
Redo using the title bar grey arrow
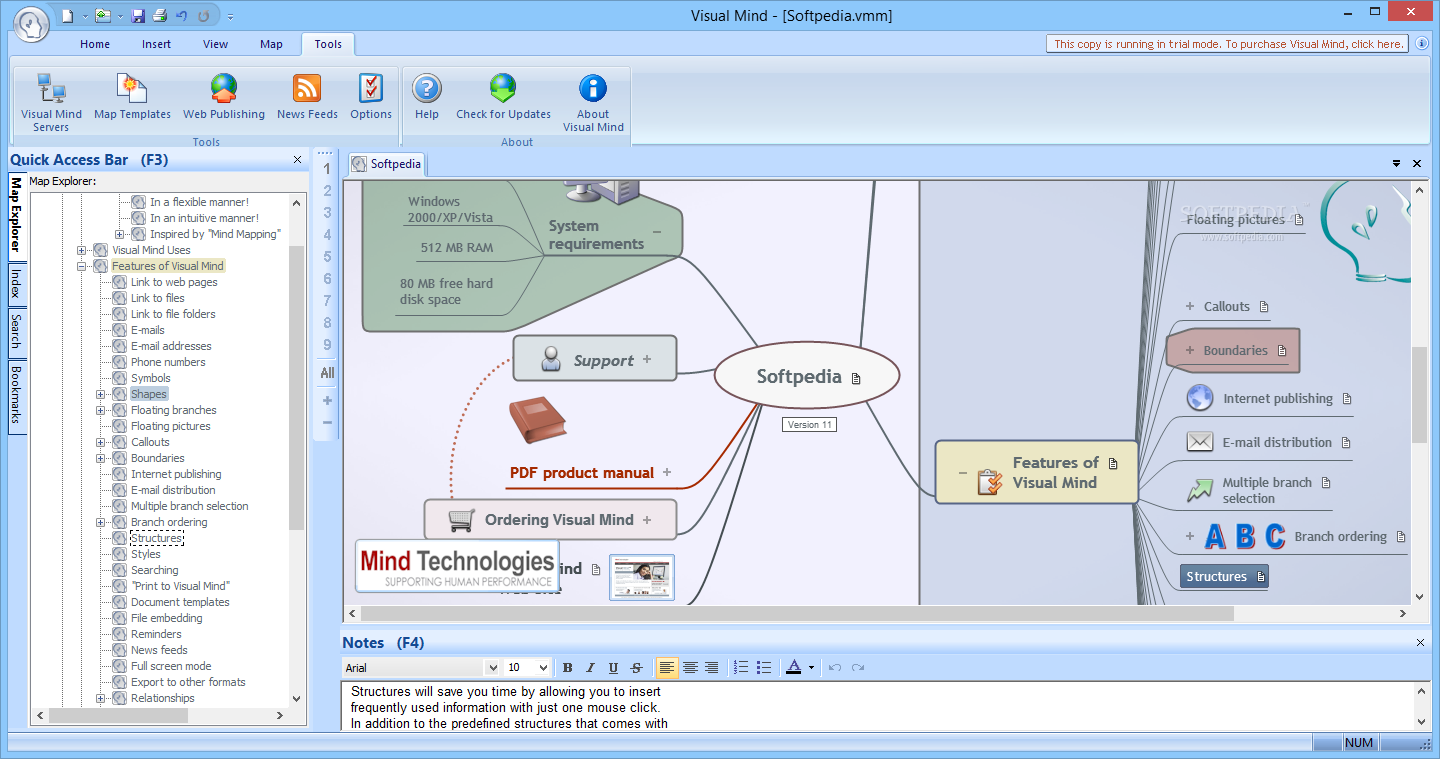coord(204,16)
